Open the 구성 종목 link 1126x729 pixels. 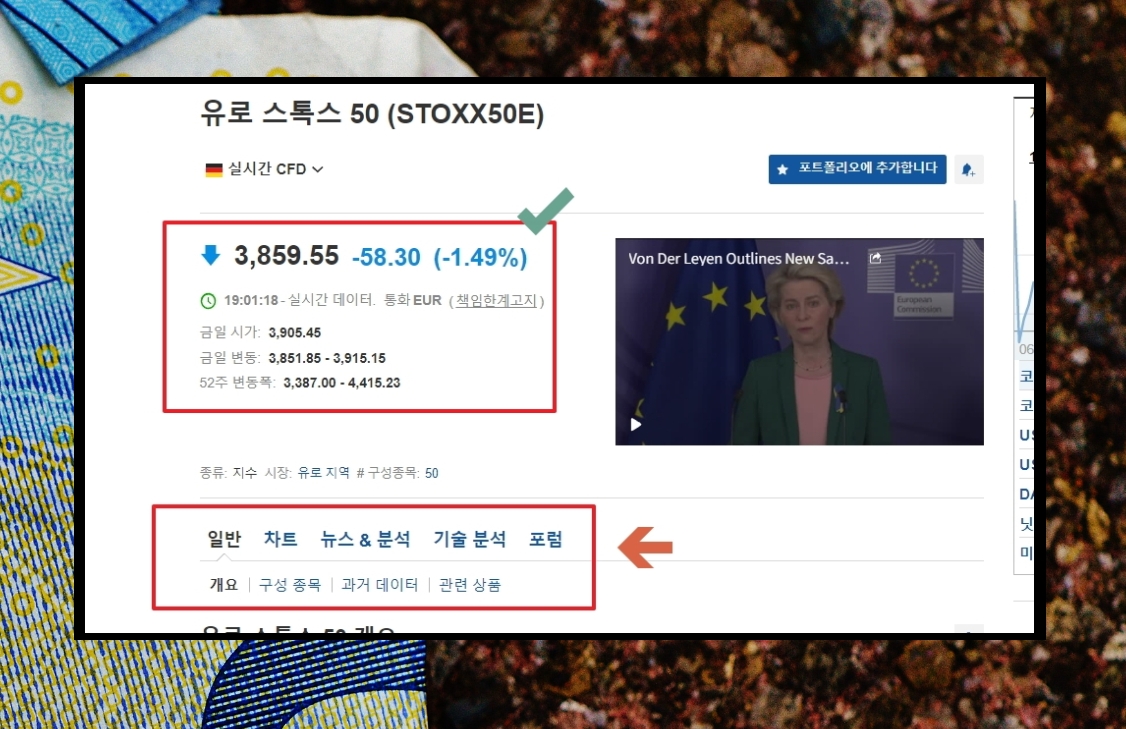(x=290, y=585)
